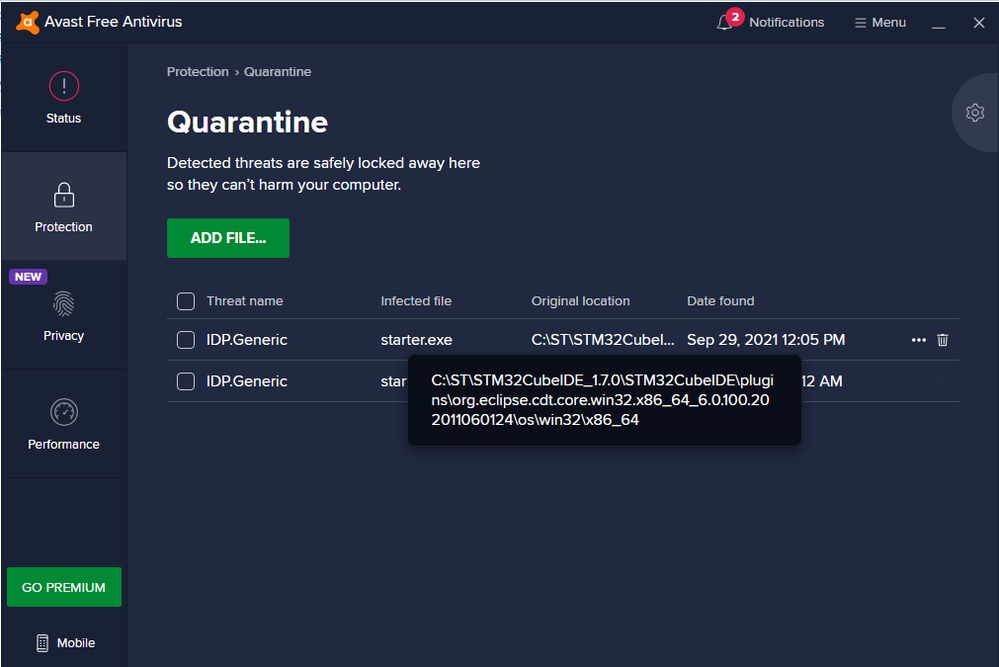Check the select-all Threat name checkbox
This screenshot has height=667, width=999.
click(185, 301)
